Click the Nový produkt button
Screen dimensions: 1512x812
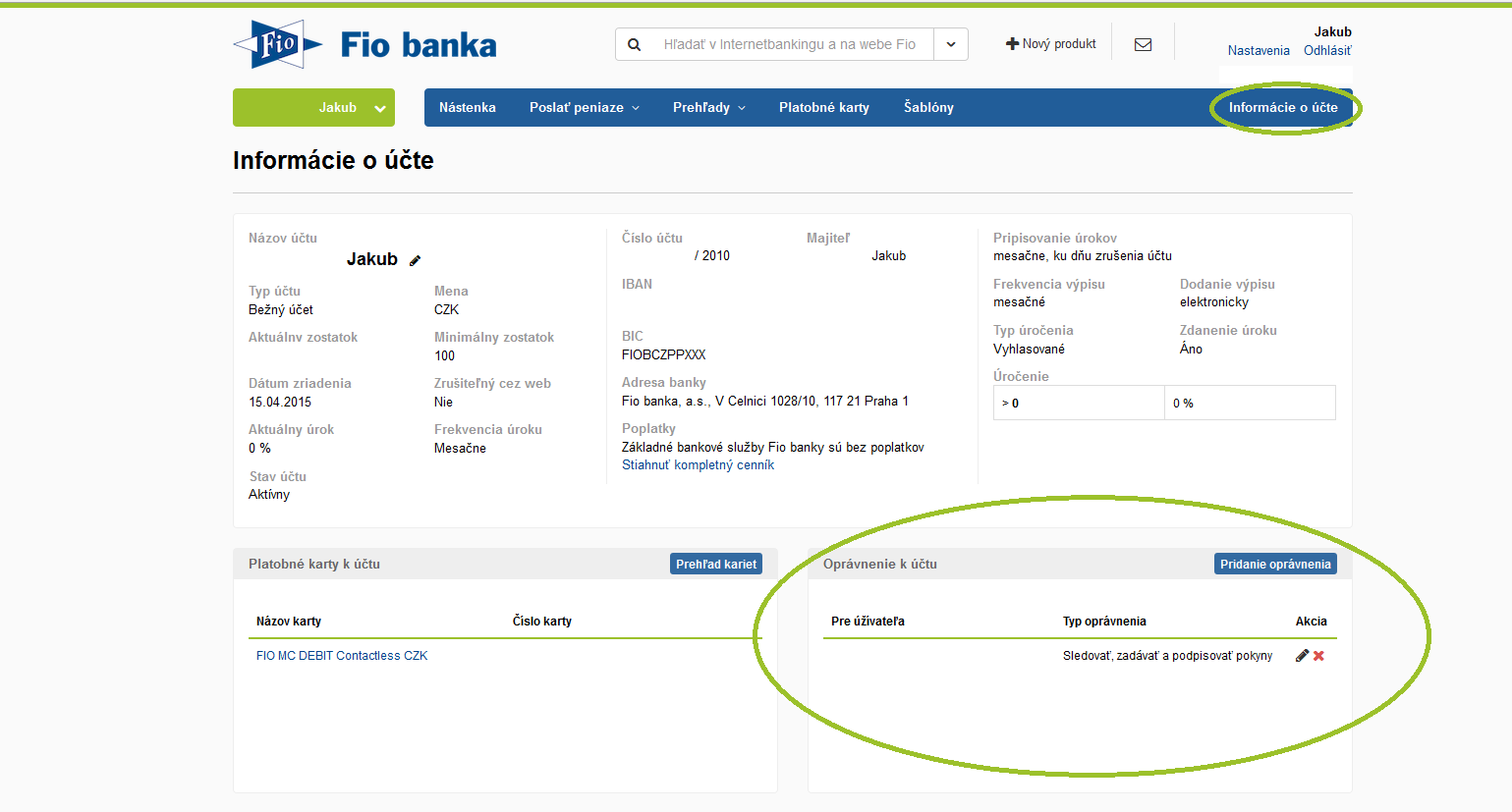tap(1050, 43)
